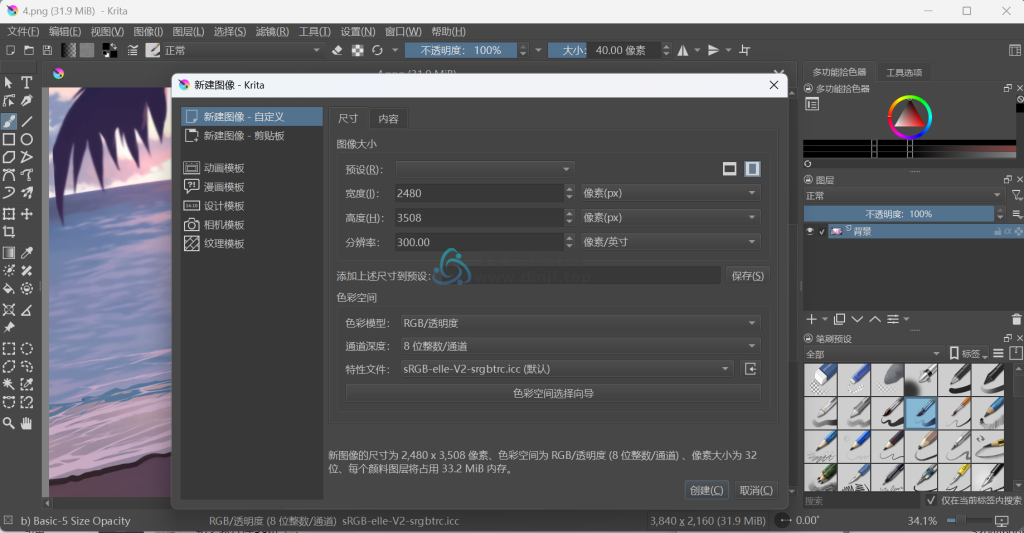Open the 帮助(H) menu
The width and height of the screenshot is (1024, 533).
(x=449, y=31)
